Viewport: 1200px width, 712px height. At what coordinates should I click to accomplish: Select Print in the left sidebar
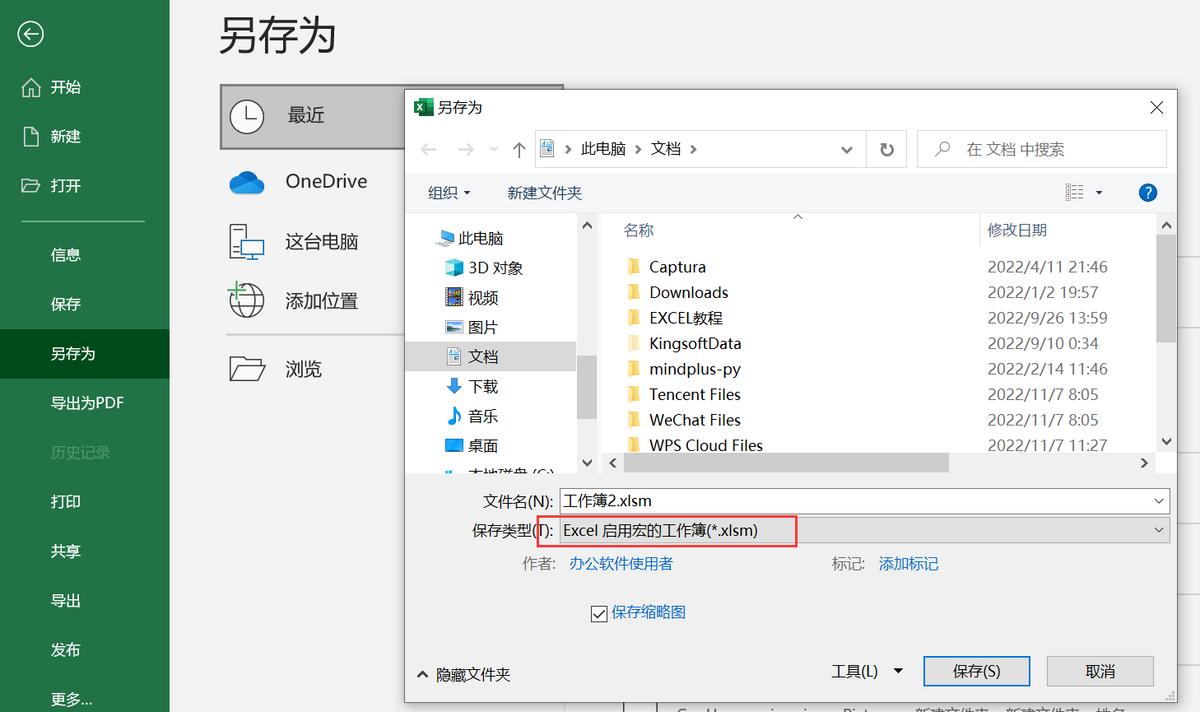point(66,502)
